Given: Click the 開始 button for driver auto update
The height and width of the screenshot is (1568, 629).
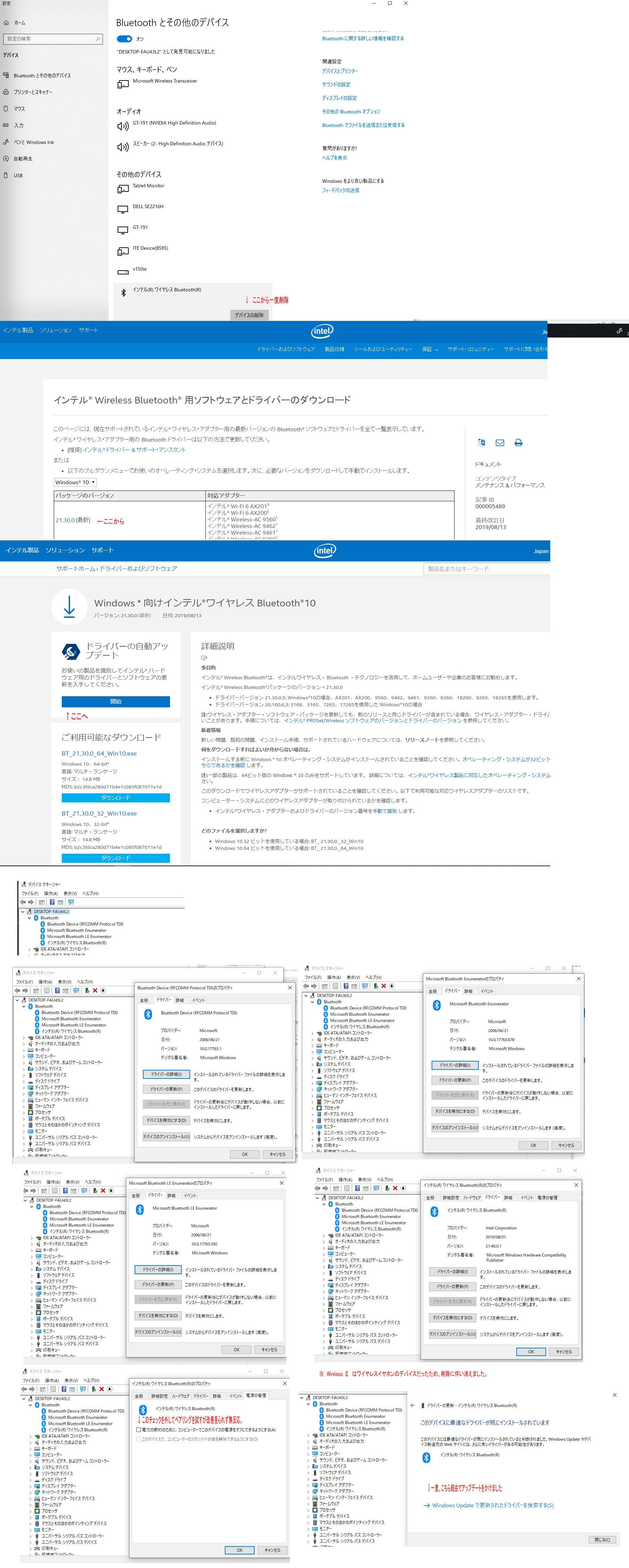Looking at the screenshot, I should tap(116, 701).
